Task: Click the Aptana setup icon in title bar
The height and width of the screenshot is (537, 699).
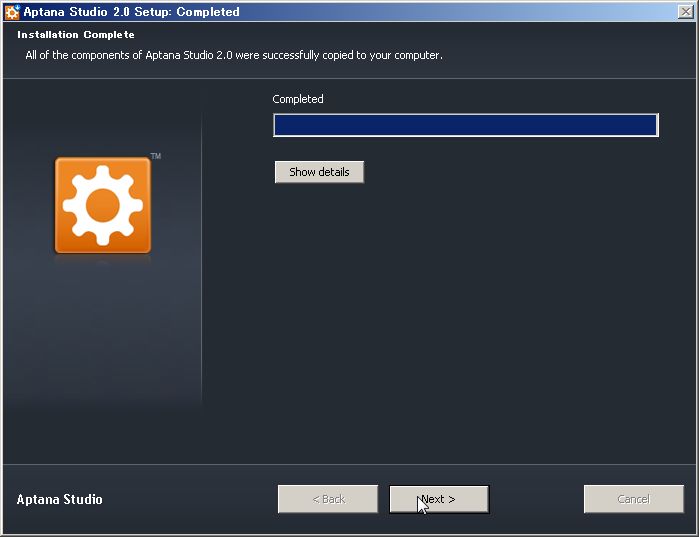Action: coord(12,12)
